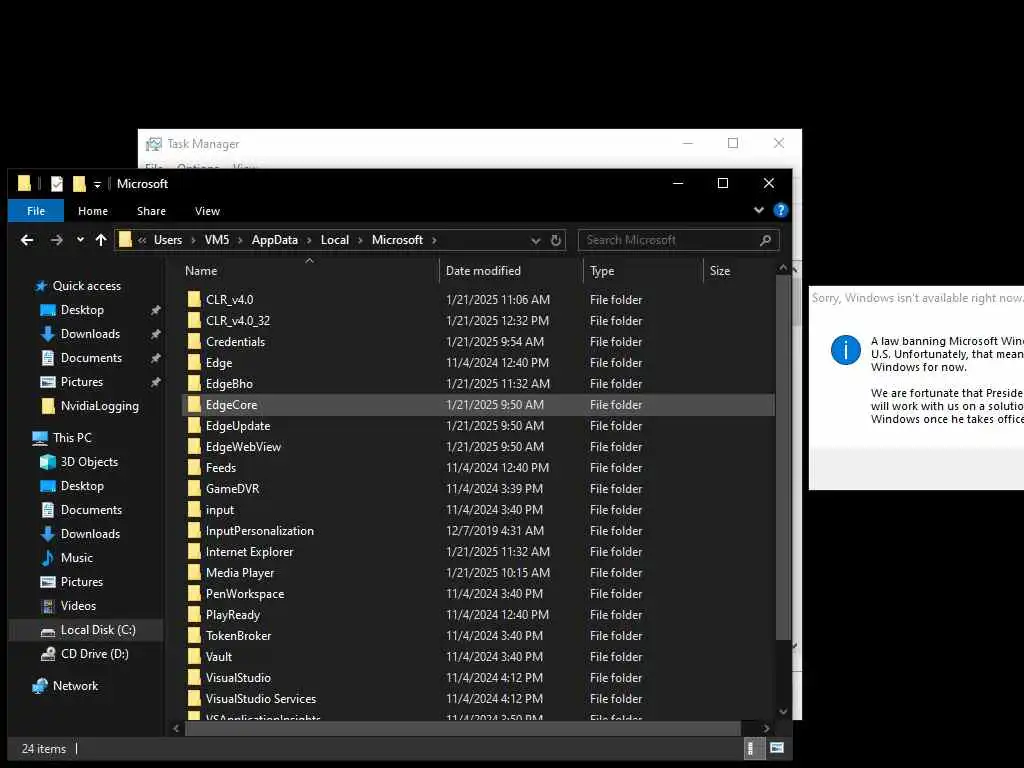Select Videos under This PC
This screenshot has width=1024, height=768.
78,606
